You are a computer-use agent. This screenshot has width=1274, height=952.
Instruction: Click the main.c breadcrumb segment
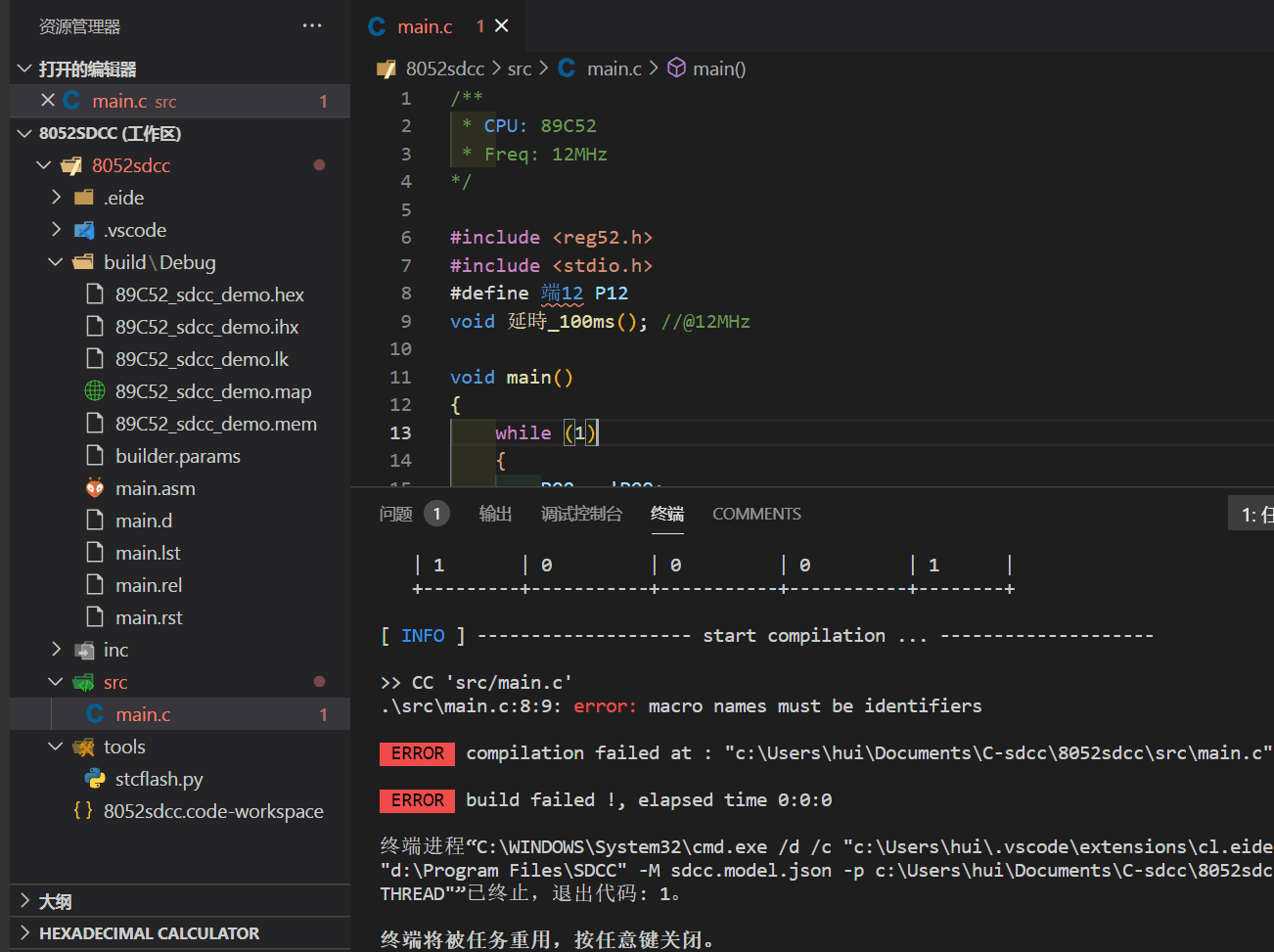[x=614, y=68]
